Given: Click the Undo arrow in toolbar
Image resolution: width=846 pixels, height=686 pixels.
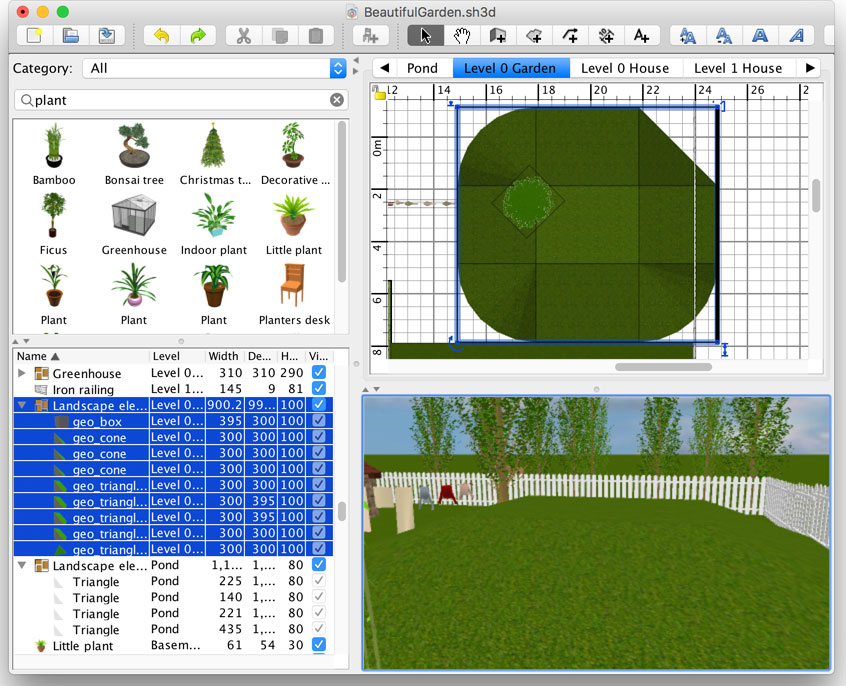Looking at the screenshot, I should click(162, 36).
